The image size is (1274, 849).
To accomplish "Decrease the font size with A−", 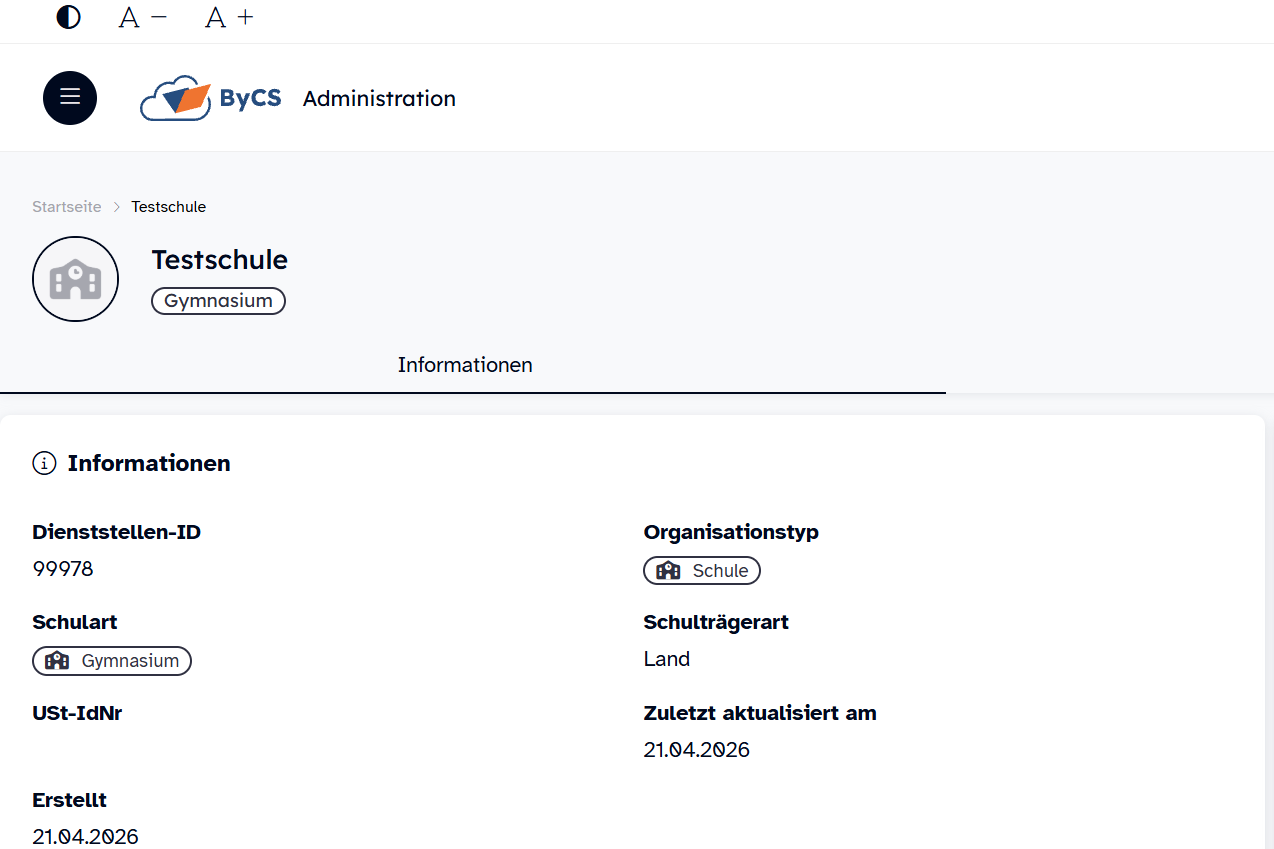I will (x=141, y=16).
